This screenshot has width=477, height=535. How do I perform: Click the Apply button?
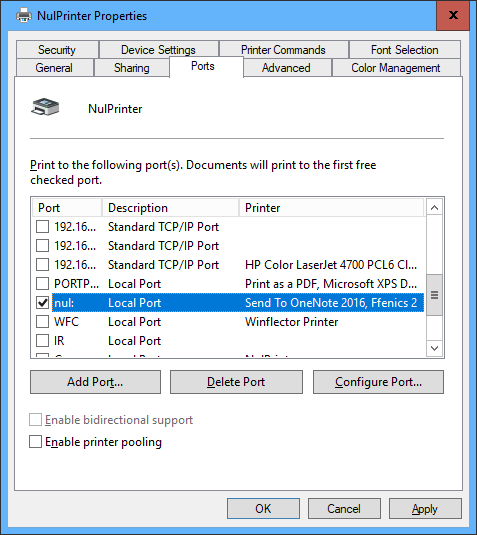(425, 509)
